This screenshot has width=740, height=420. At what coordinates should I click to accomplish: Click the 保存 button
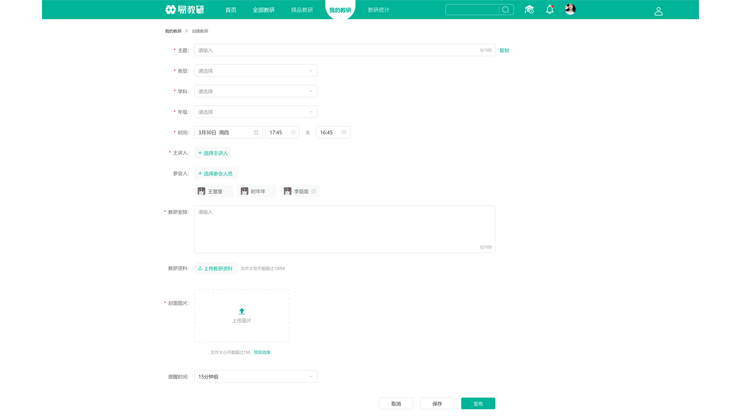click(x=437, y=403)
